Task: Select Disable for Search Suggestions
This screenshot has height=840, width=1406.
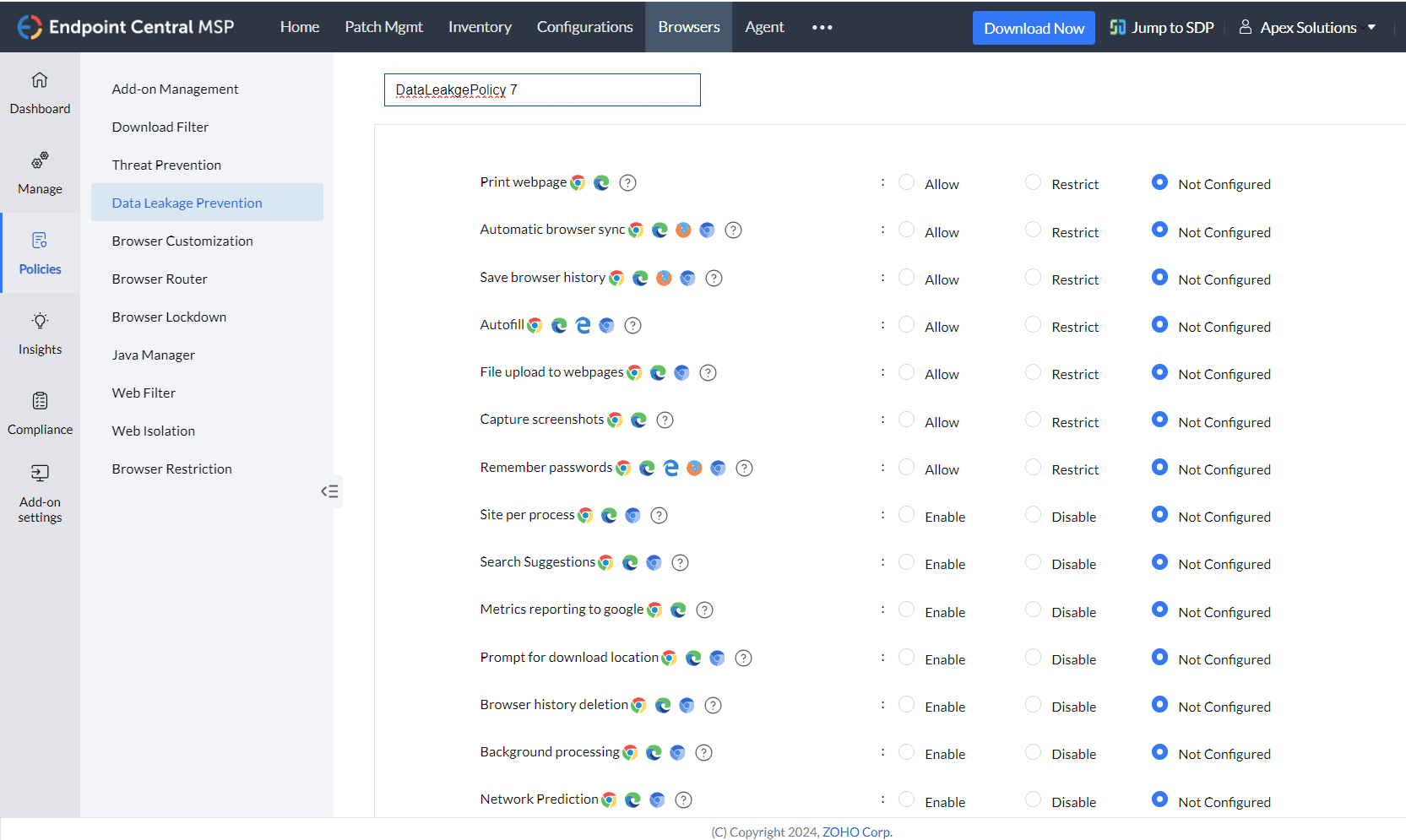Action: coord(1033,562)
